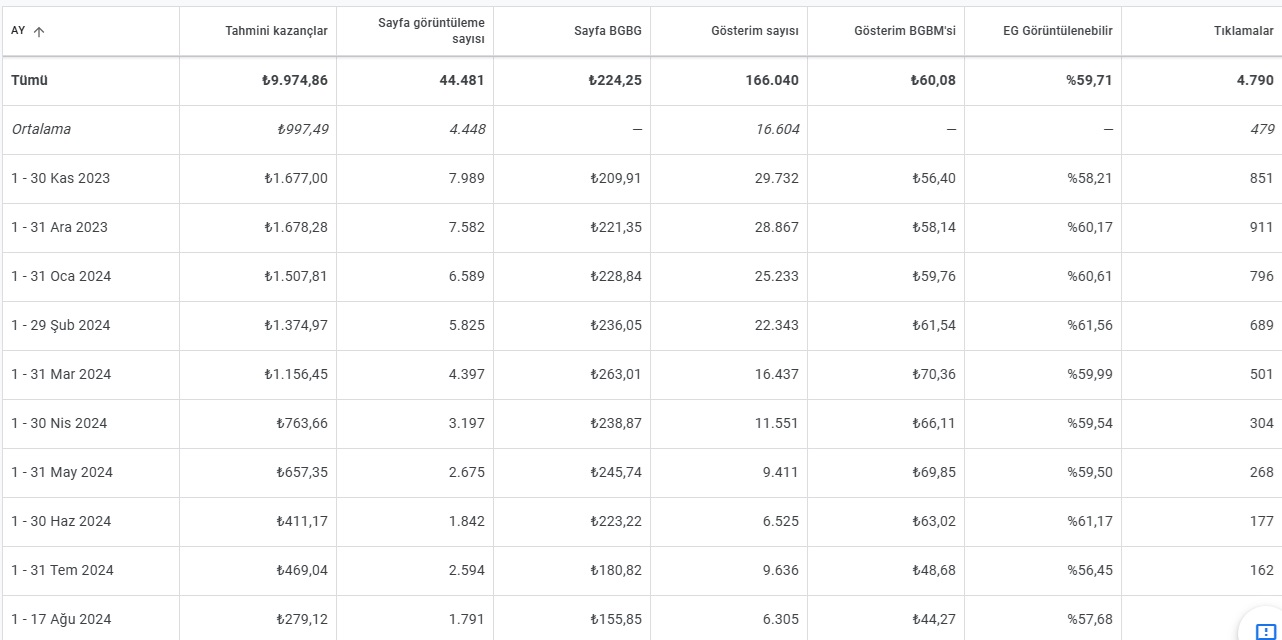This screenshot has height=640, width=1282.
Task: Select the 1 - 31 Oca 2024 row
Action: pyautogui.click(x=641, y=277)
